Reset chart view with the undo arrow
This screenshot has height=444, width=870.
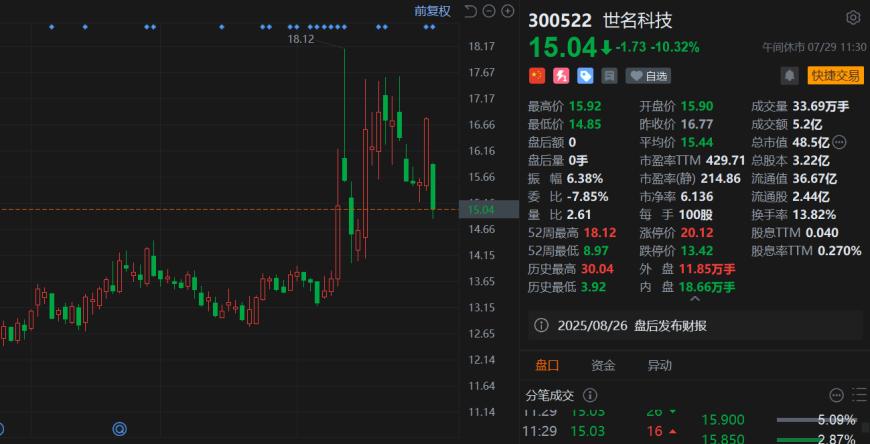[x=470, y=11]
